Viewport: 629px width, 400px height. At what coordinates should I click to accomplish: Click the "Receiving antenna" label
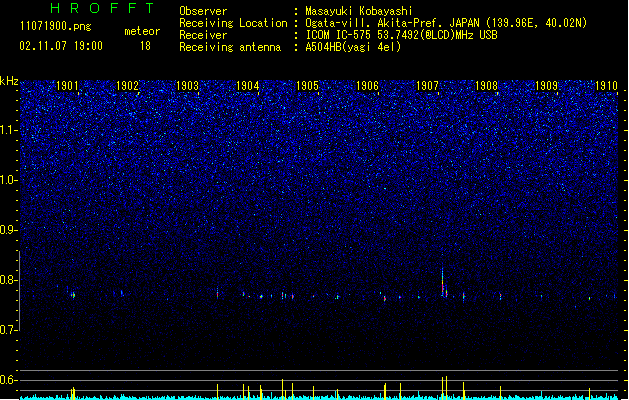click(x=230, y=47)
